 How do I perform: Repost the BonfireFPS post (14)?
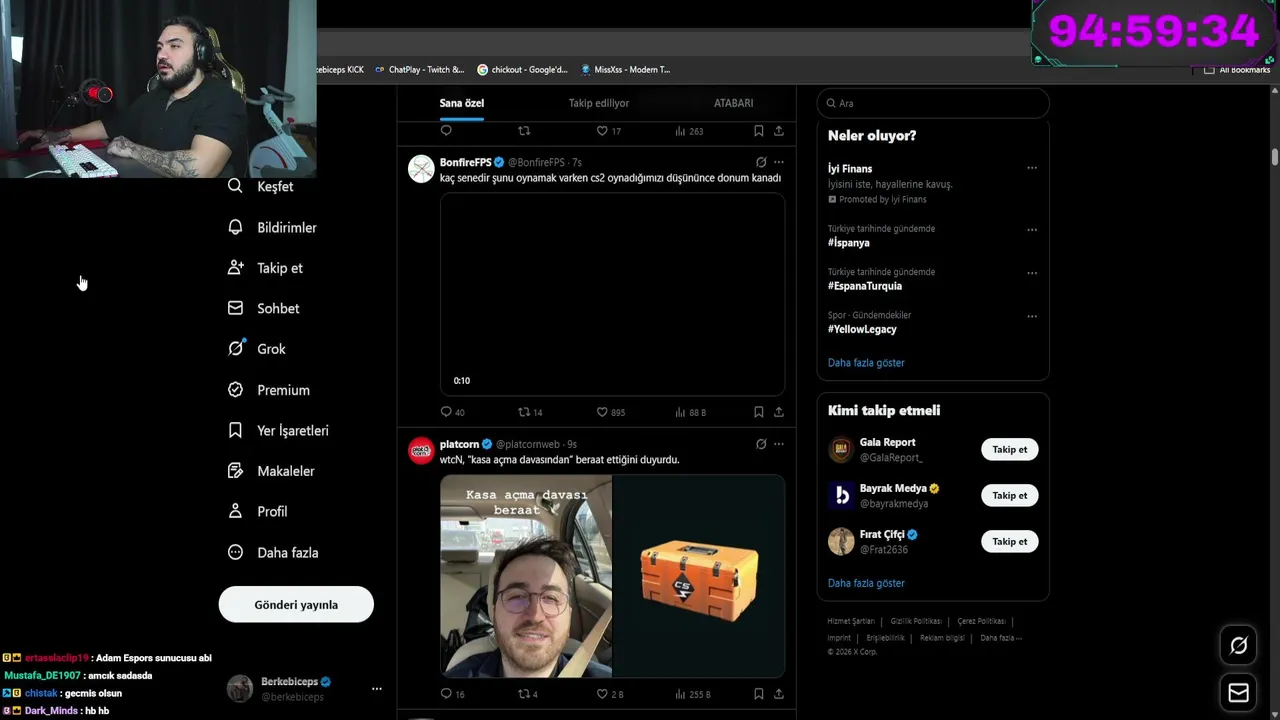coord(530,412)
